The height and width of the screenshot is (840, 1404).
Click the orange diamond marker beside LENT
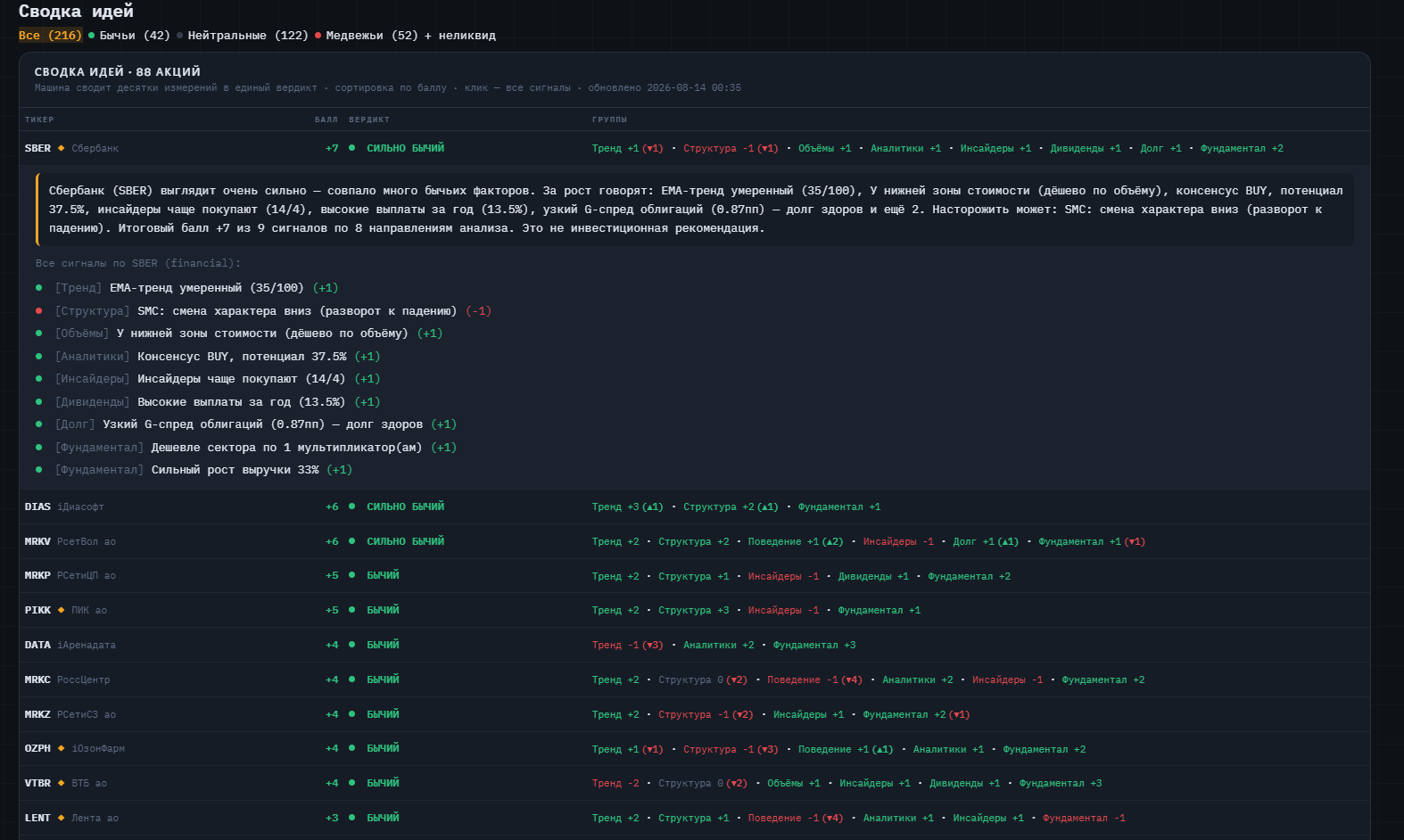tap(62, 818)
